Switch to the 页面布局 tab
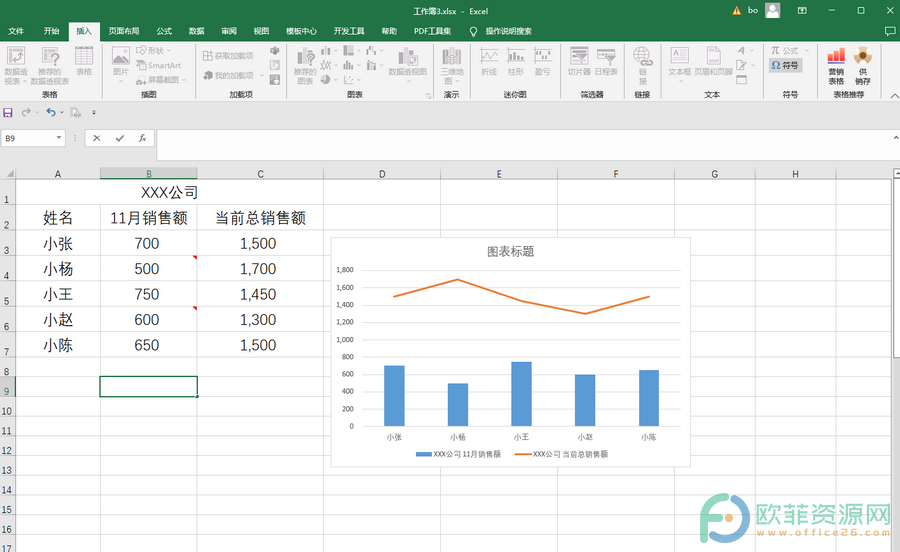 click(x=124, y=31)
